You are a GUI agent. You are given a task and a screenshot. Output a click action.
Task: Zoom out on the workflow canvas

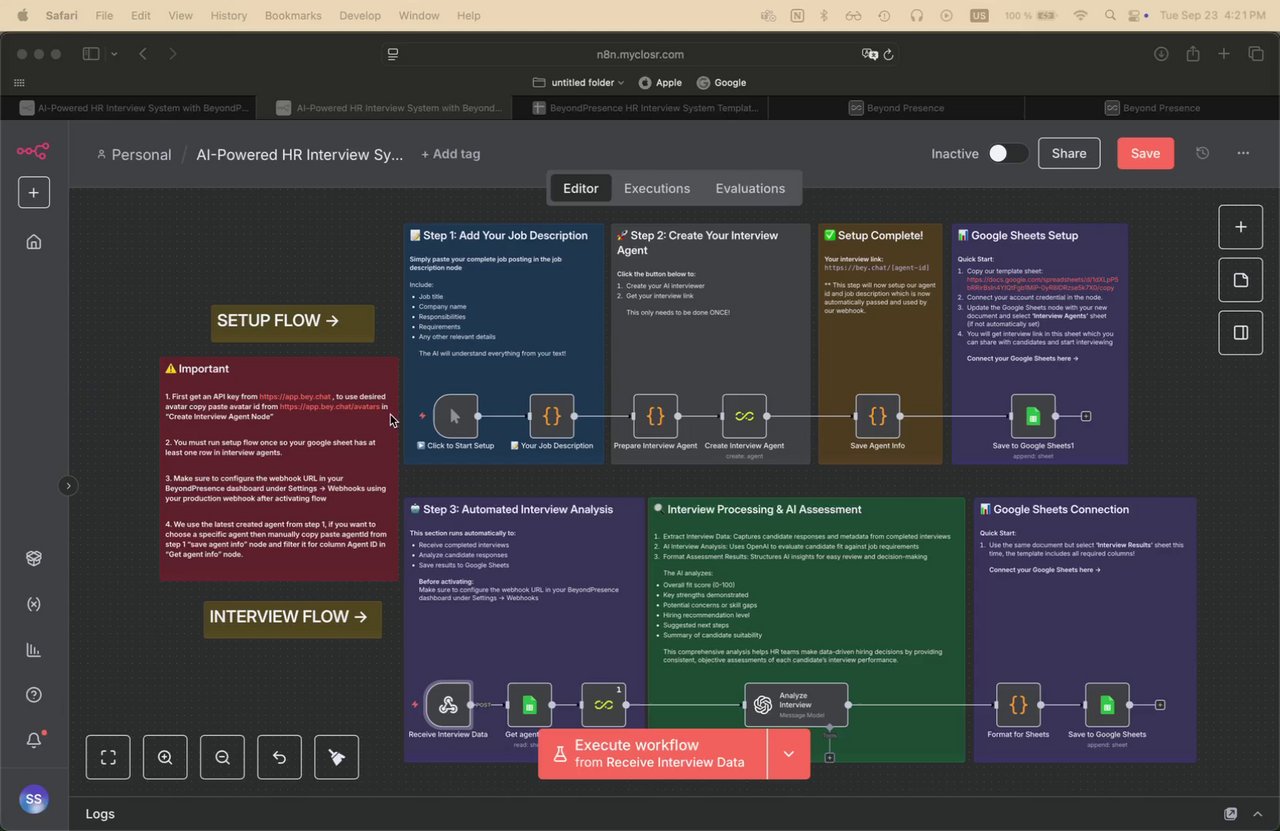pyautogui.click(x=222, y=757)
